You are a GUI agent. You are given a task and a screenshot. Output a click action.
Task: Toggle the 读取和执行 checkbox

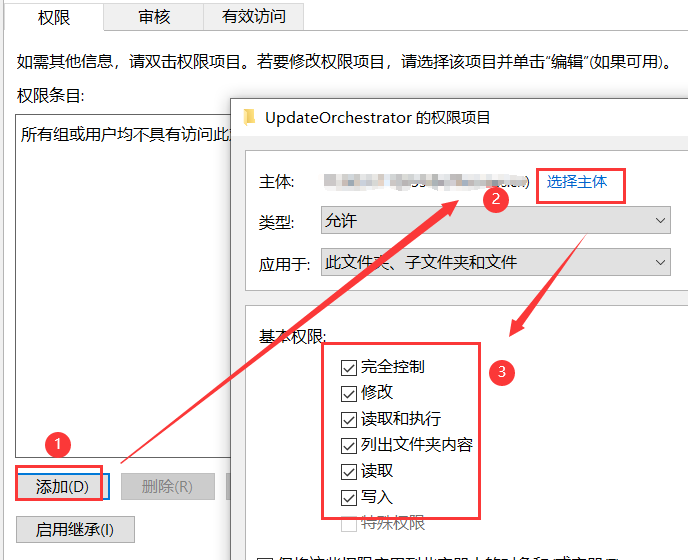click(x=349, y=420)
